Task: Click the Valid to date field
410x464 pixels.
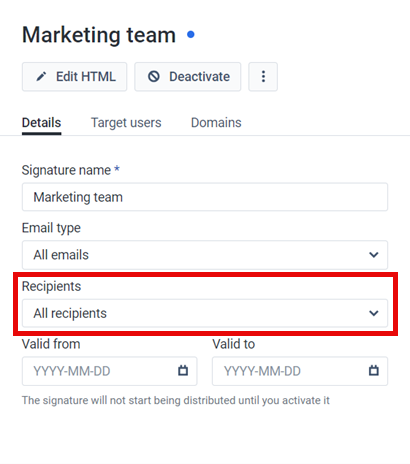Action: coord(300,371)
